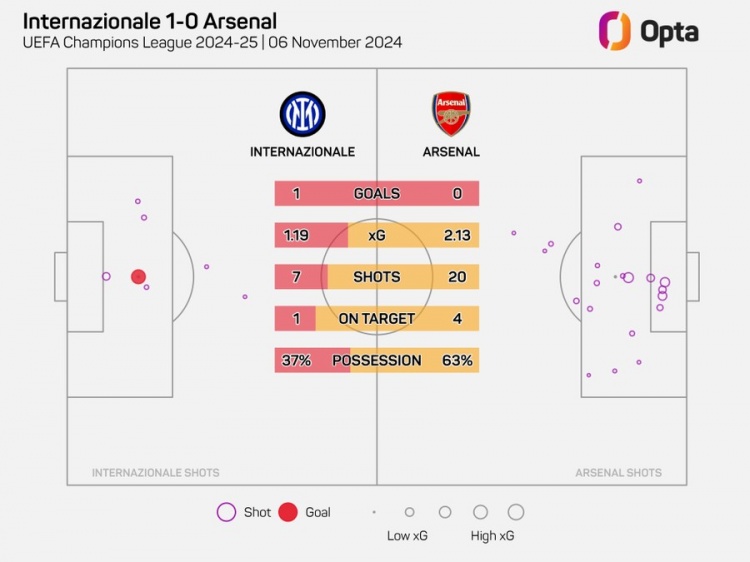
Task: Click the smallest Low xG legend dot
Action: tap(374, 512)
